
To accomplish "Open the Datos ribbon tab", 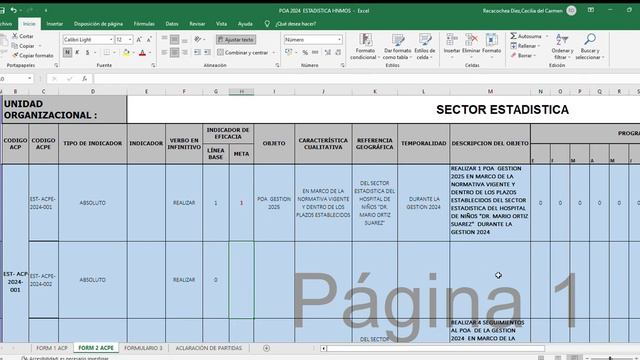I will coord(172,24).
